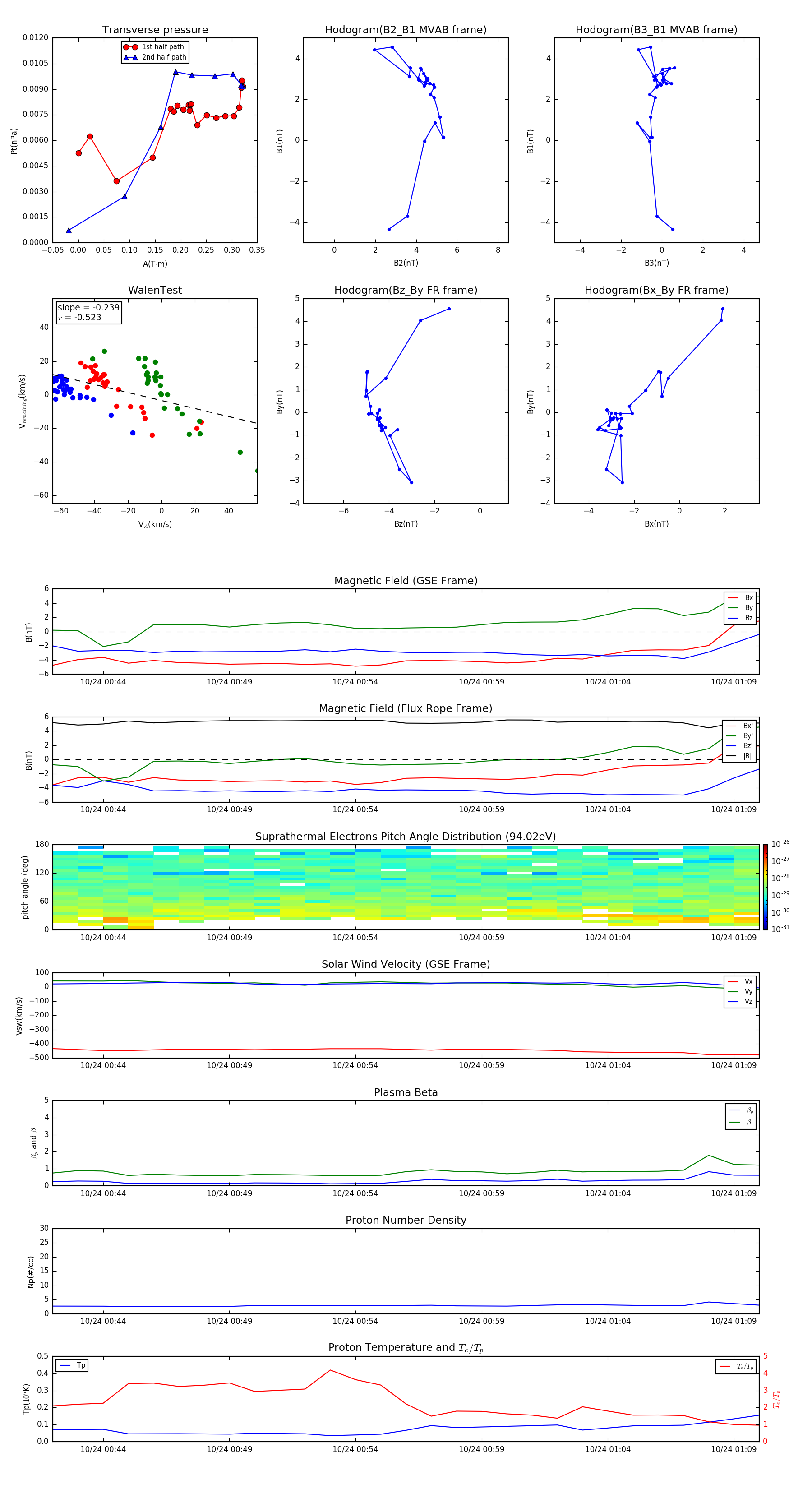Select the red 'Te/Tp' legend entry
Image resolution: width=812 pixels, height=1489 pixels.
click(x=736, y=1366)
